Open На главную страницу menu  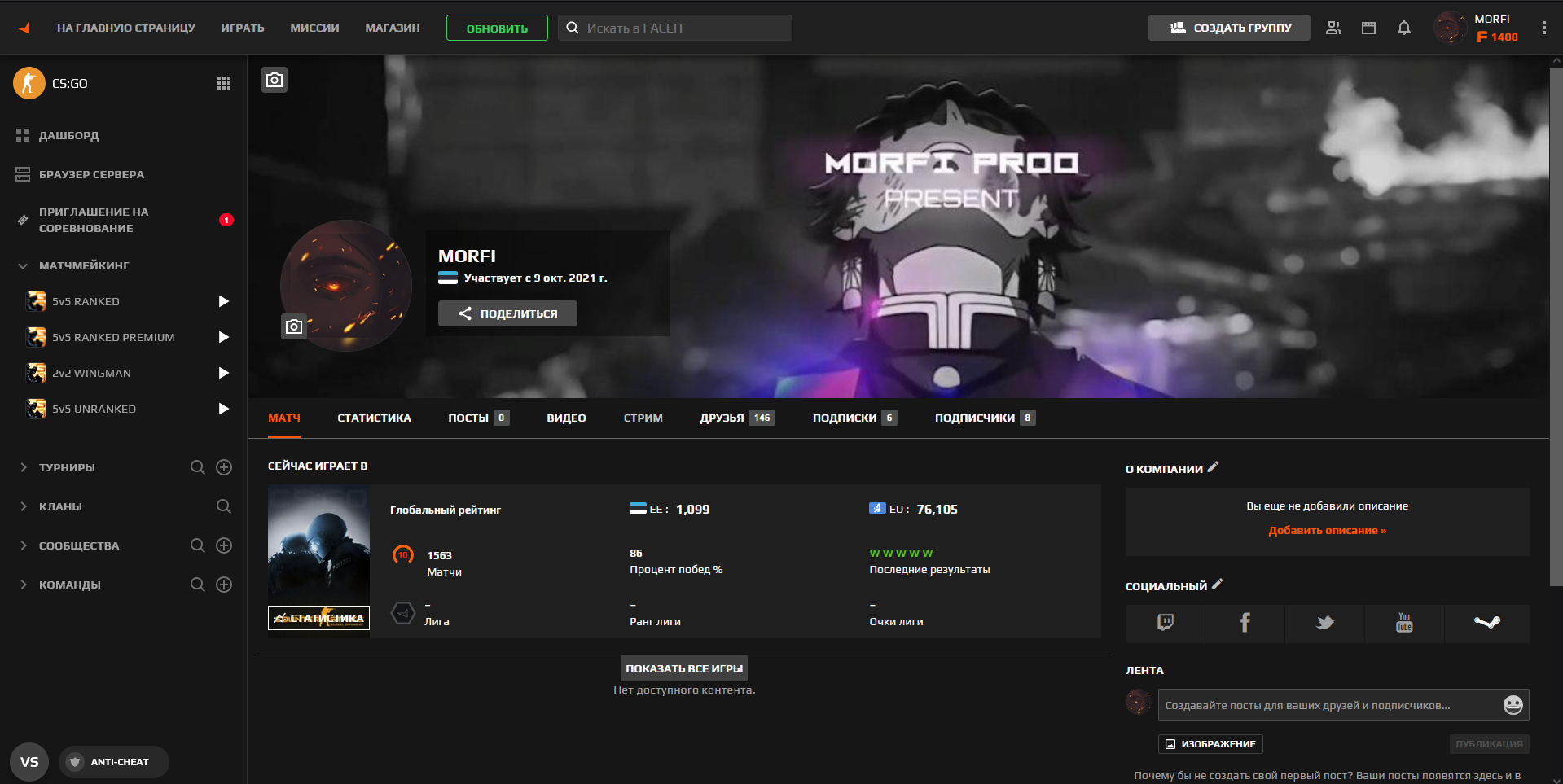click(126, 28)
